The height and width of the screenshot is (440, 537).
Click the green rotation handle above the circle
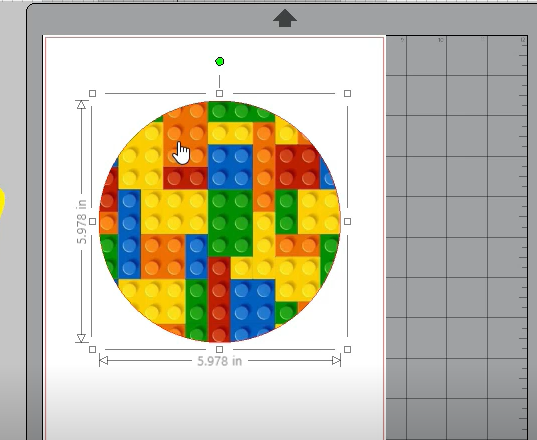pyautogui.click(x=220, y=62)
